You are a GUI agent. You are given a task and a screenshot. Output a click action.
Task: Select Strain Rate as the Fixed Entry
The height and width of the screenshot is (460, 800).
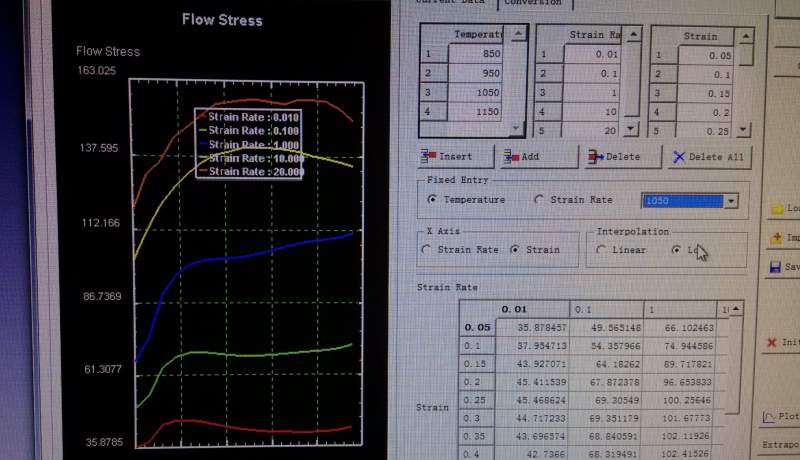539,200
